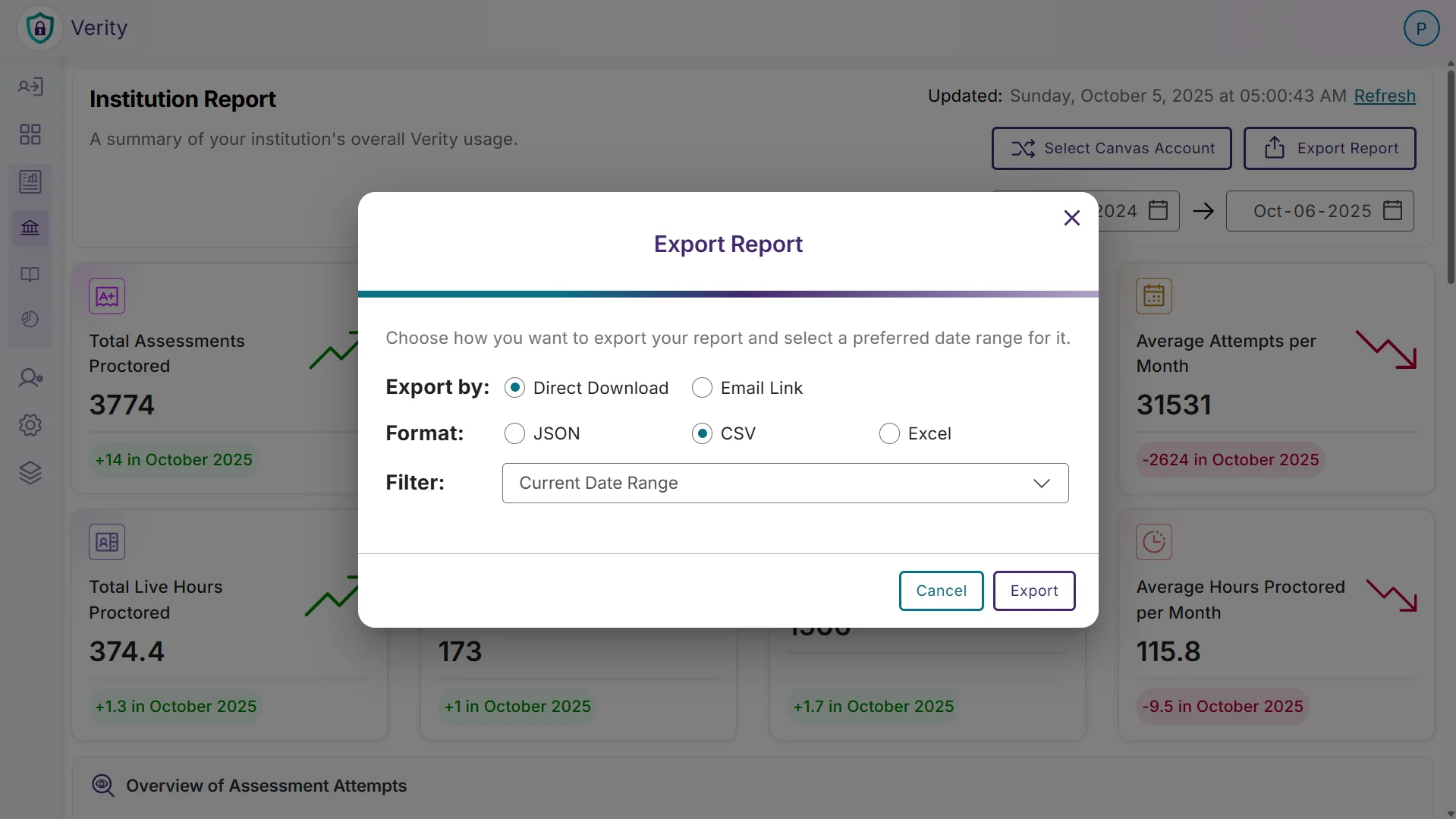Open the open-book sidebar icon
This screenshot has height=819, width=1456.
click(x=30, y=274)
